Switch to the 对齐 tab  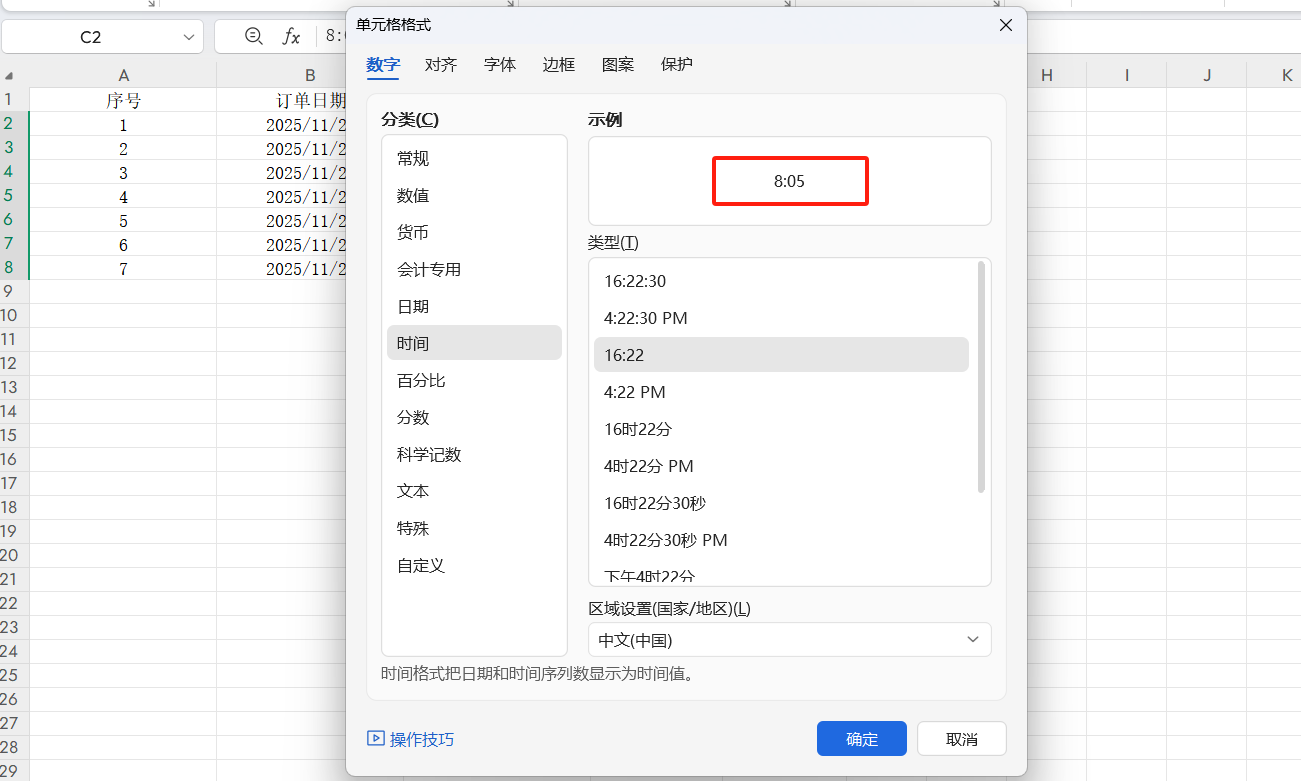(x=441, y=65)
